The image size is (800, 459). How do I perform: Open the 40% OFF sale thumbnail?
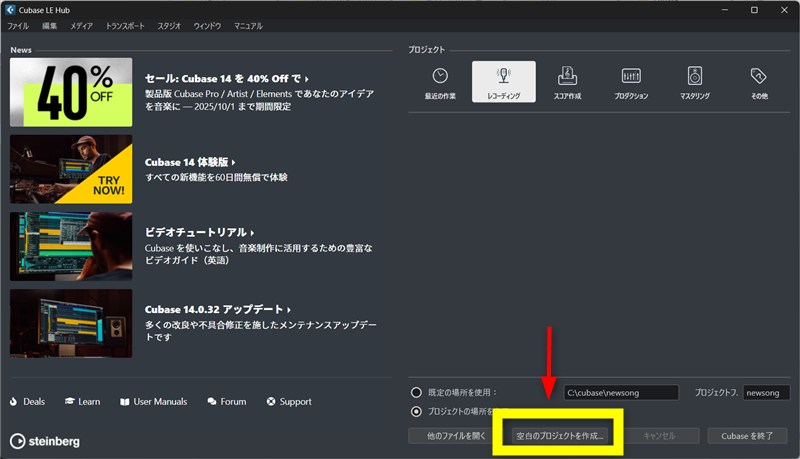(x=71, y=92)
